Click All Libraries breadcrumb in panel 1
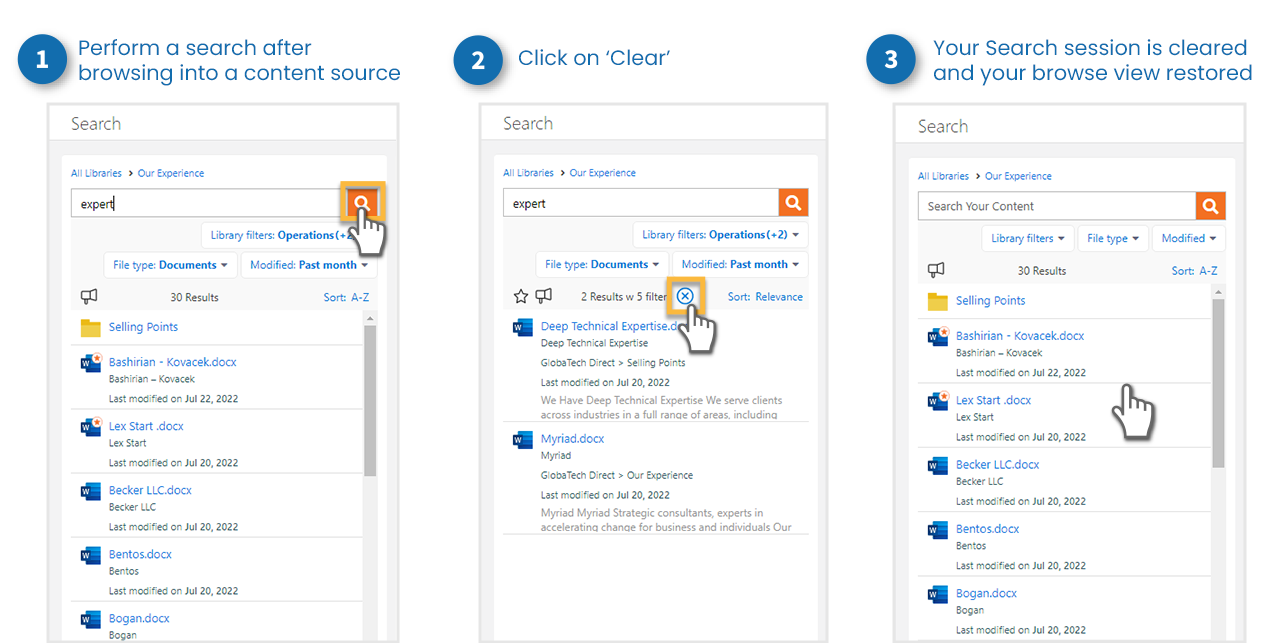The image size is (1288, 643). (96, 173)
